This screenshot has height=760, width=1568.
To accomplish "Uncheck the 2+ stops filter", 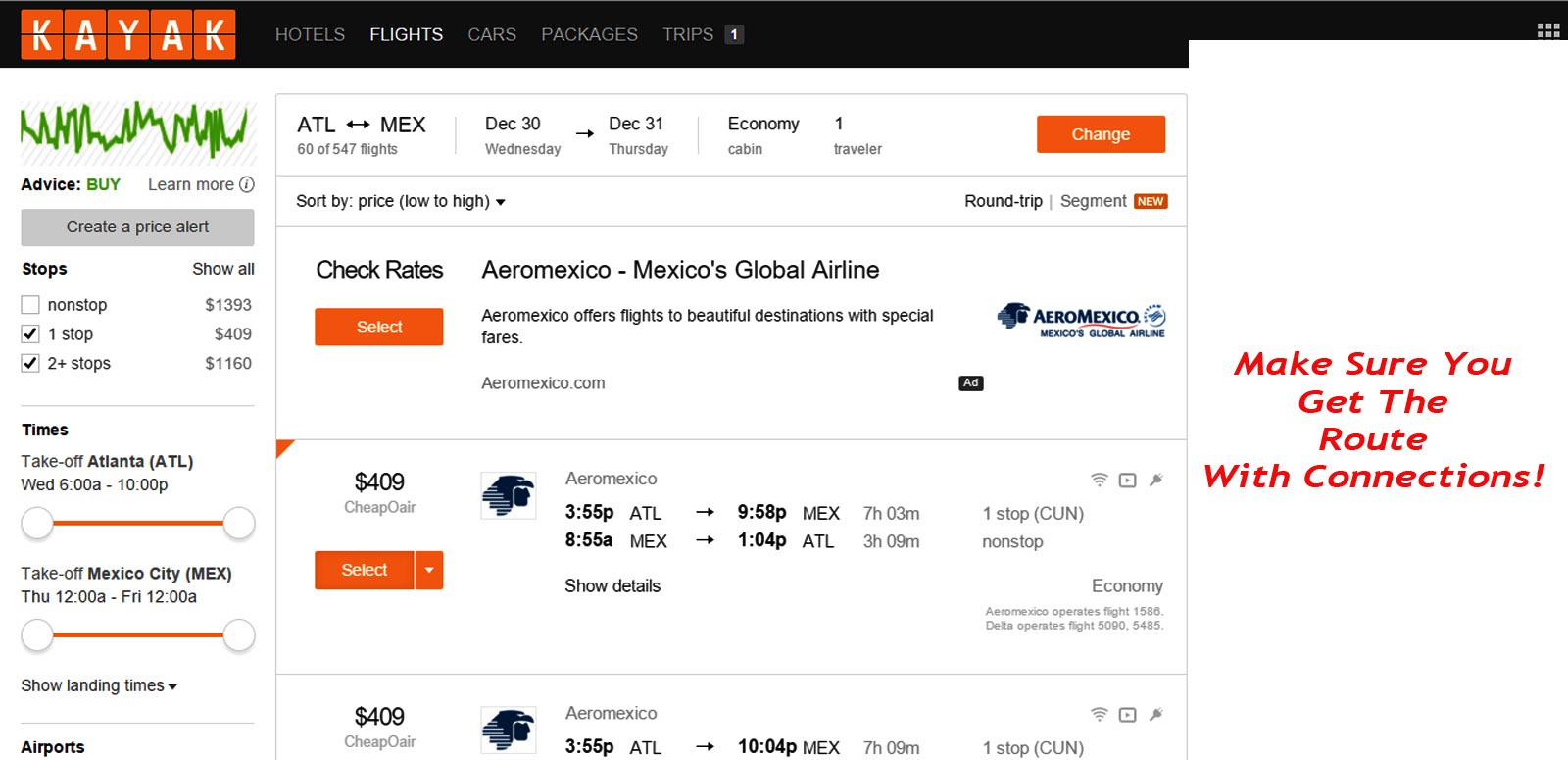I will (x=30, y=363).
